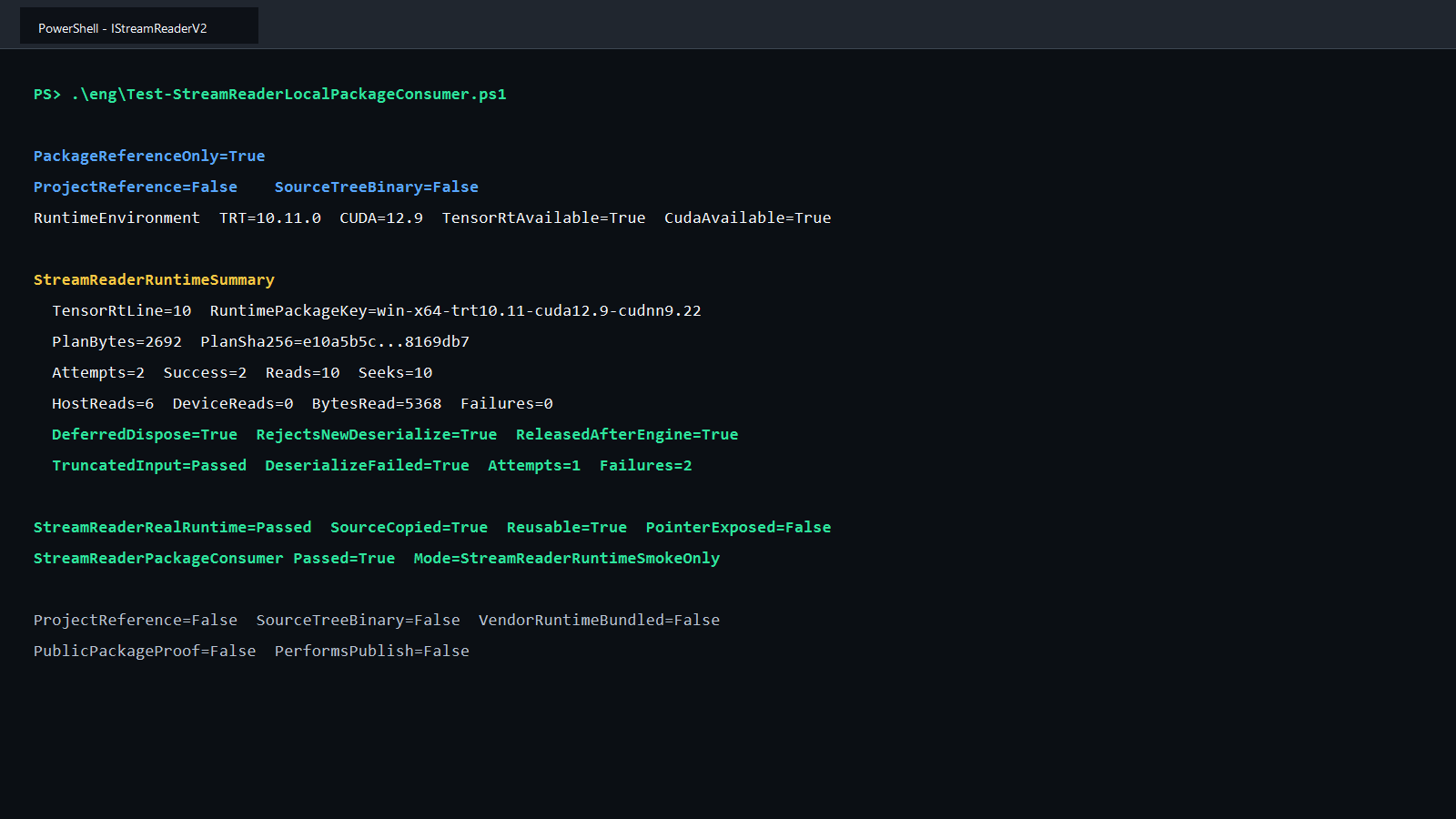
Task: Click the Seeks=10 output
Action: pos(395,372)
